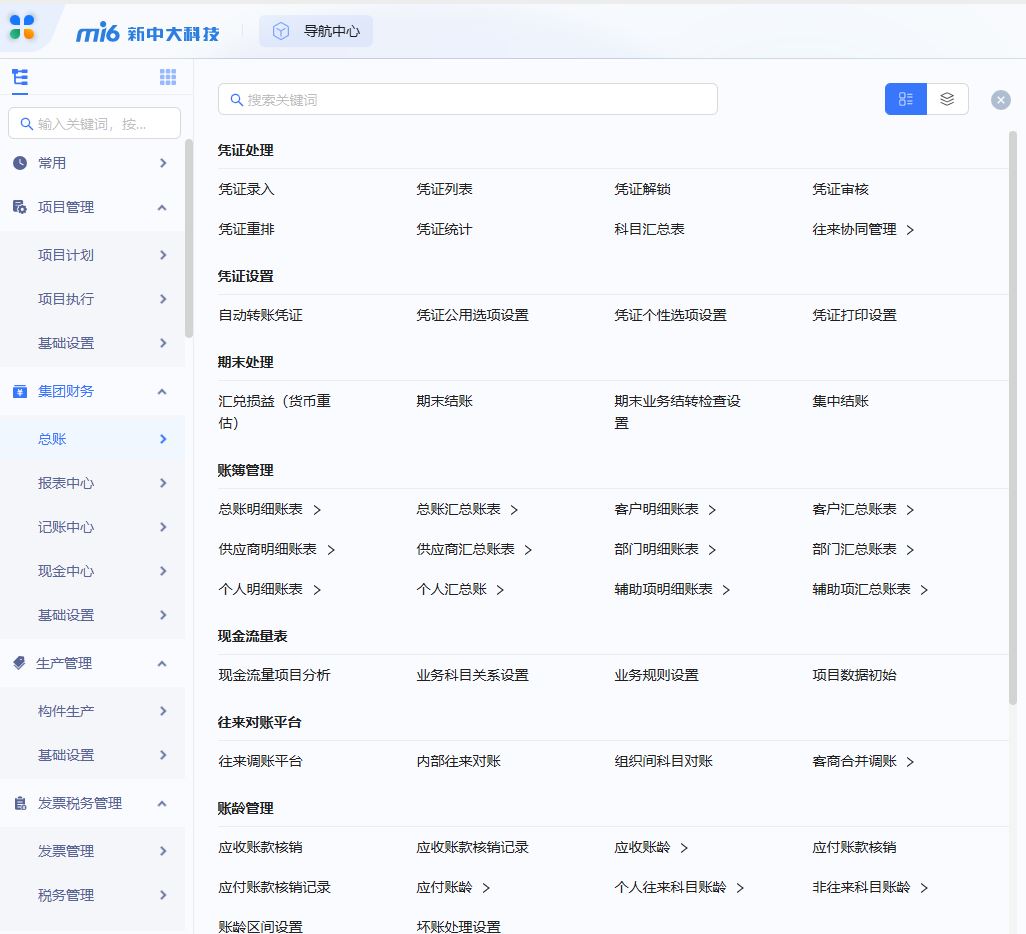Click the 常用 clock icon

tap(20, 163)
